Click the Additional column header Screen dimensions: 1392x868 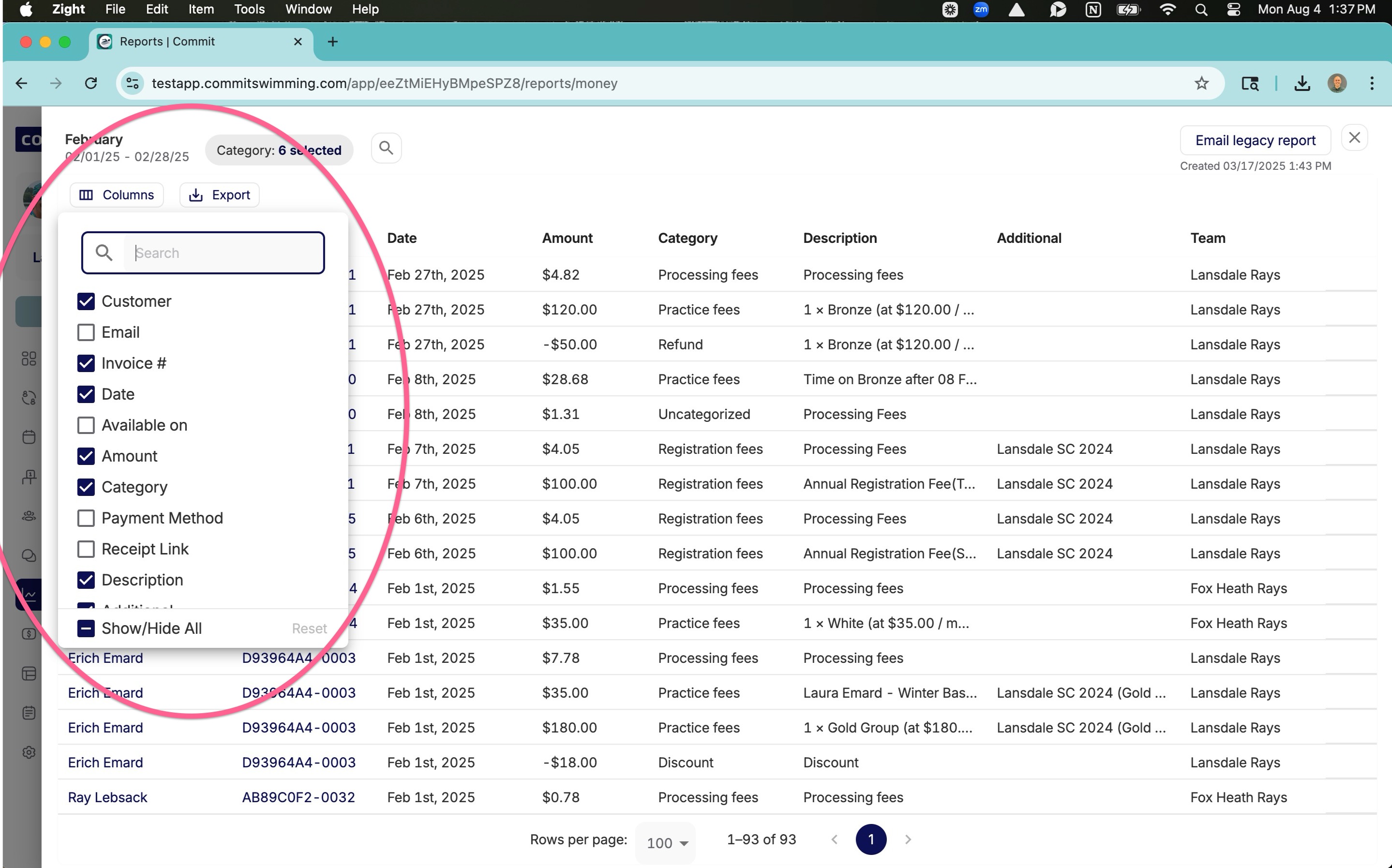point(1029,238)
